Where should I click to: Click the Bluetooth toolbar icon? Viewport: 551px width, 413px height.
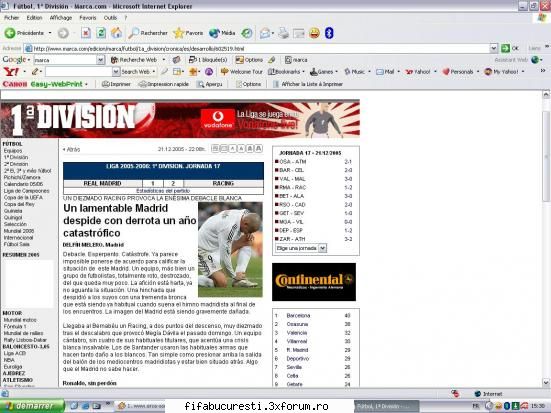click(x=329, y=33)
